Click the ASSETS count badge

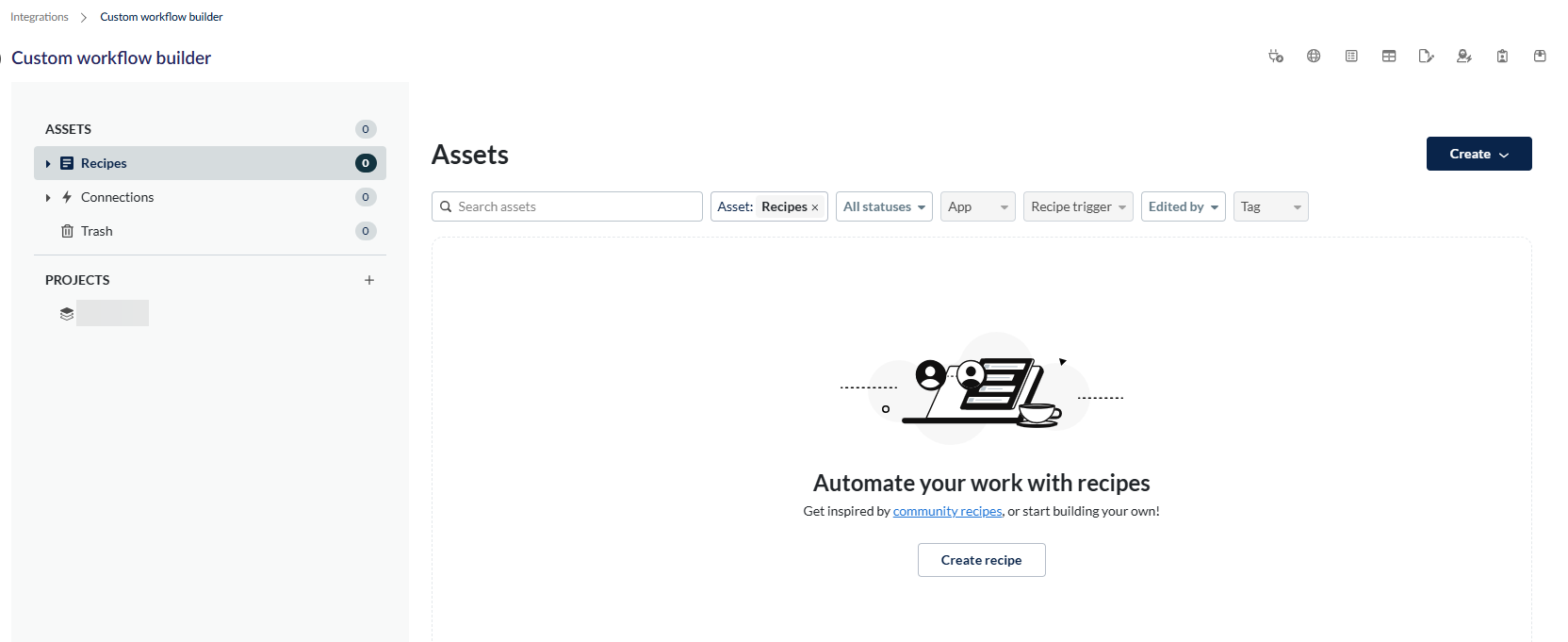[x=366, y=129]
